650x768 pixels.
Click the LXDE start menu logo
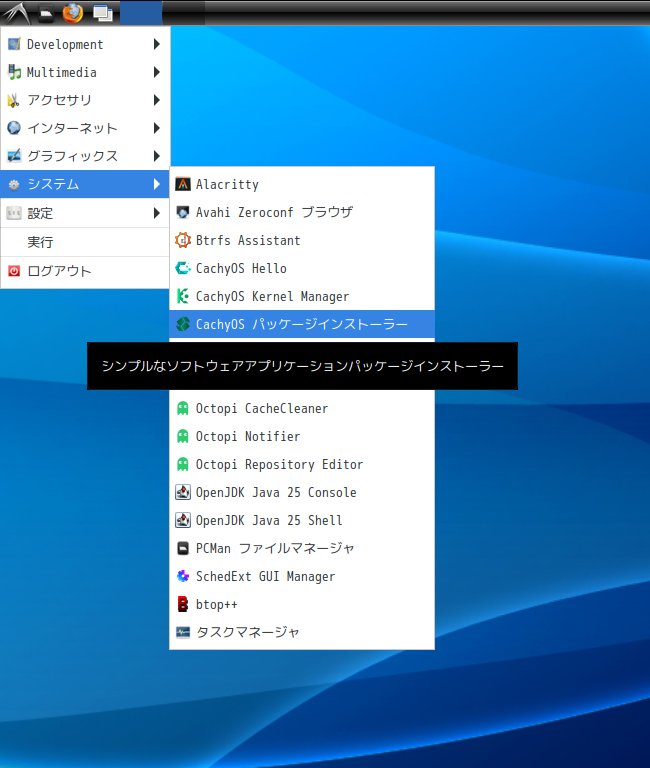pos(17,13)
